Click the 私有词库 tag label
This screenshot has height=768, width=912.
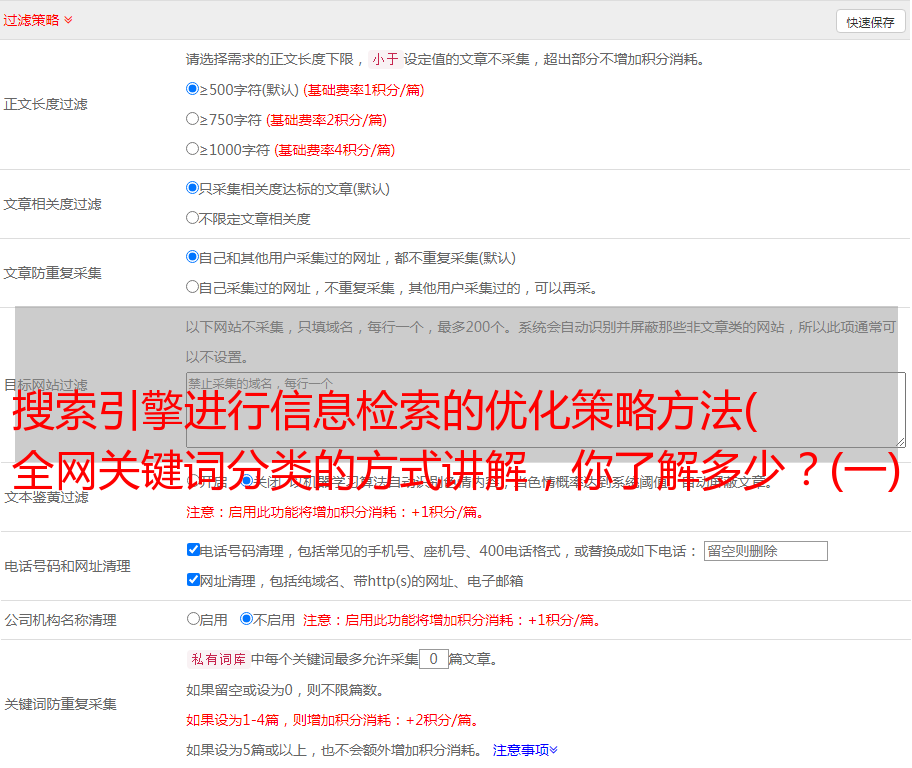tap(217, 659)
